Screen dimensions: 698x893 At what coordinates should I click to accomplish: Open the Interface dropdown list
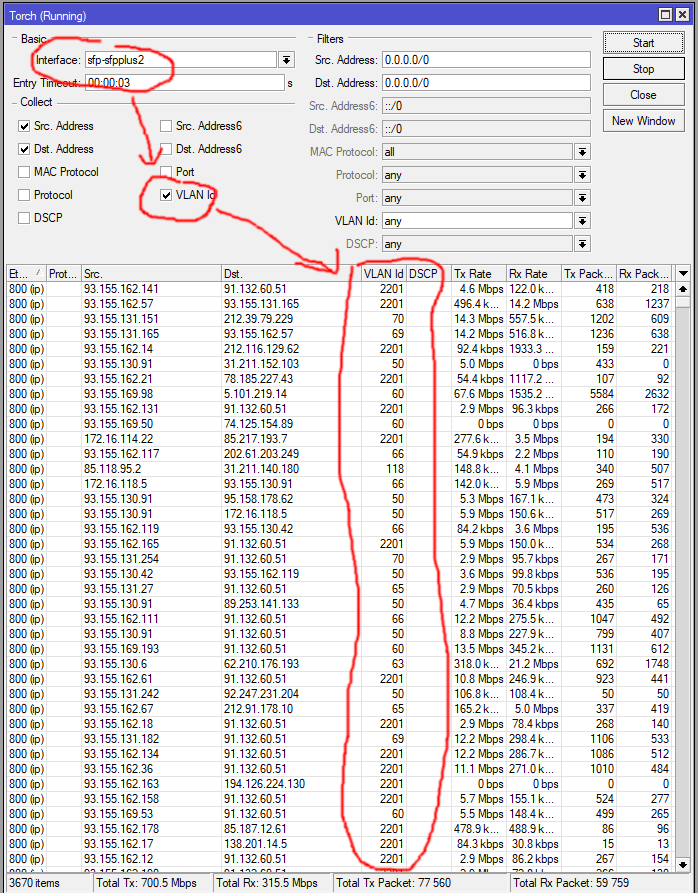(x=287, y=60)
